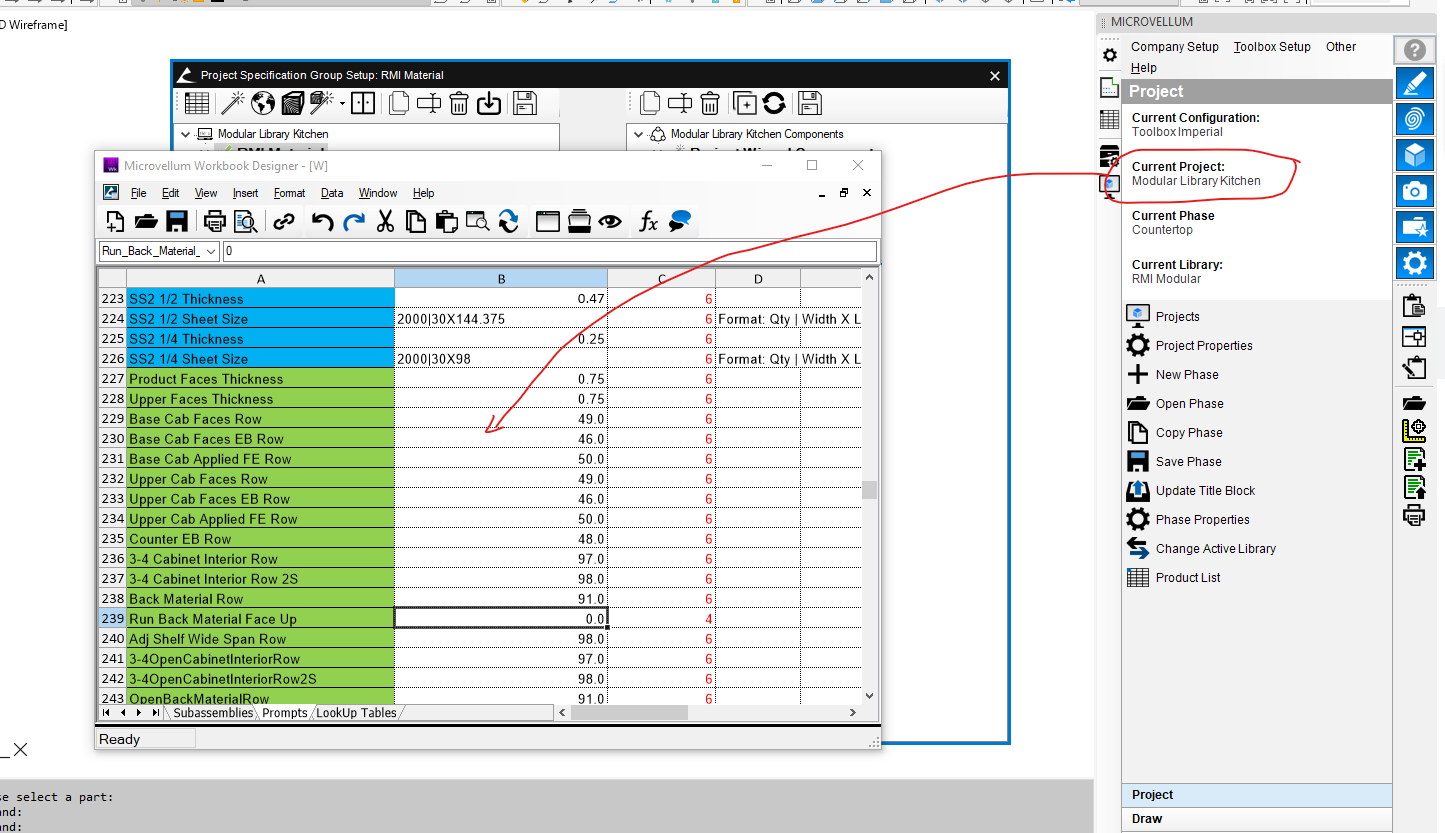
Task: Select row header 230
Action: 112,439
